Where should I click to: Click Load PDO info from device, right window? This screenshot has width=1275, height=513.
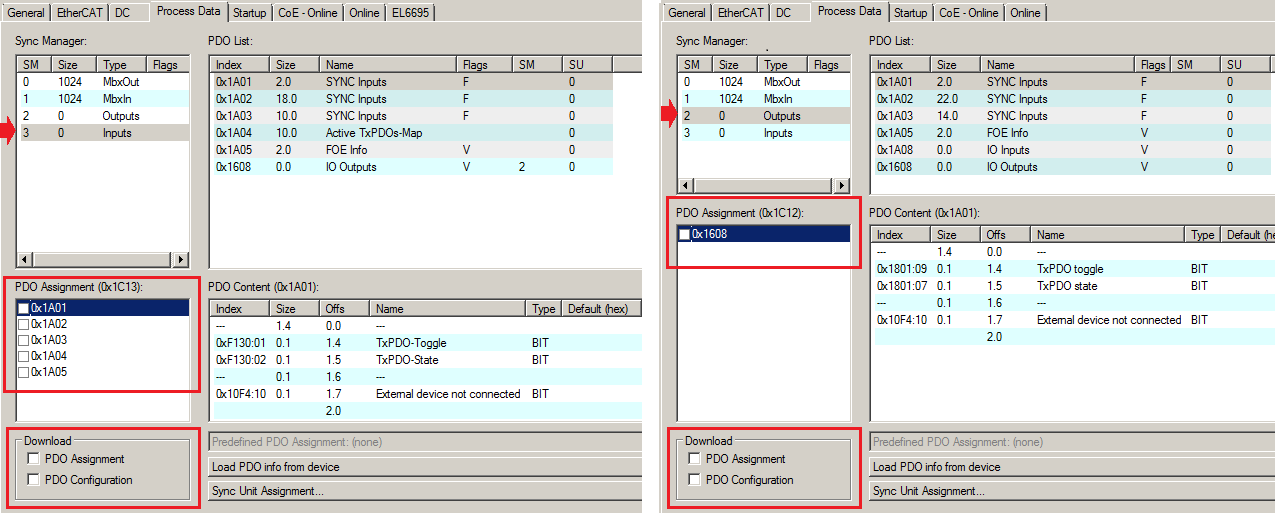tap(1071, 467)
